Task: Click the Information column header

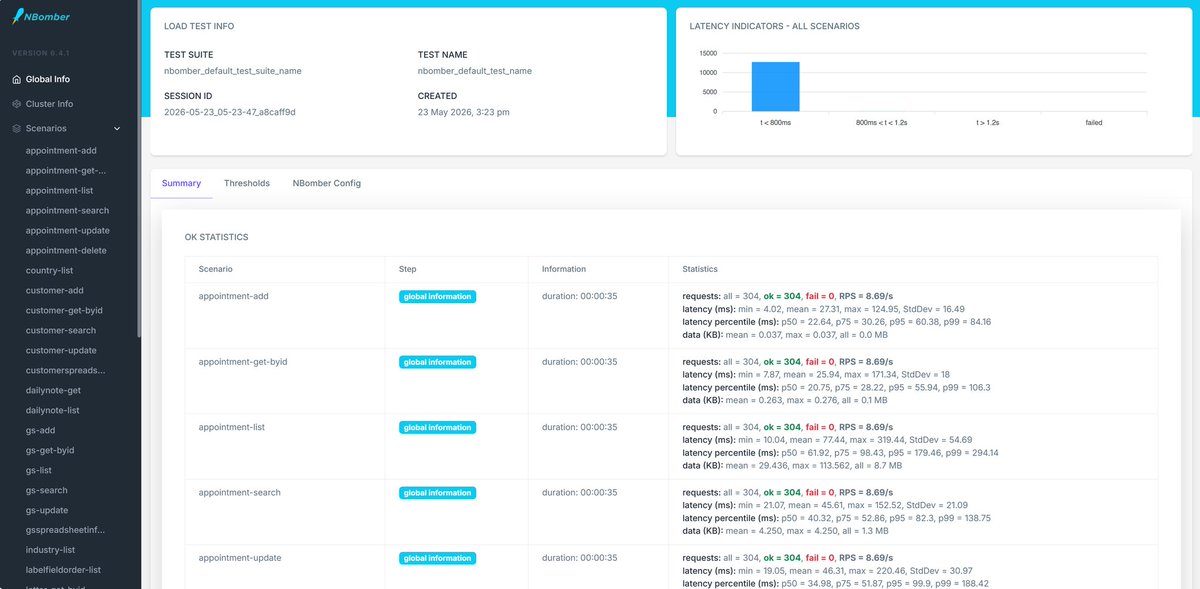Action: 564,269
